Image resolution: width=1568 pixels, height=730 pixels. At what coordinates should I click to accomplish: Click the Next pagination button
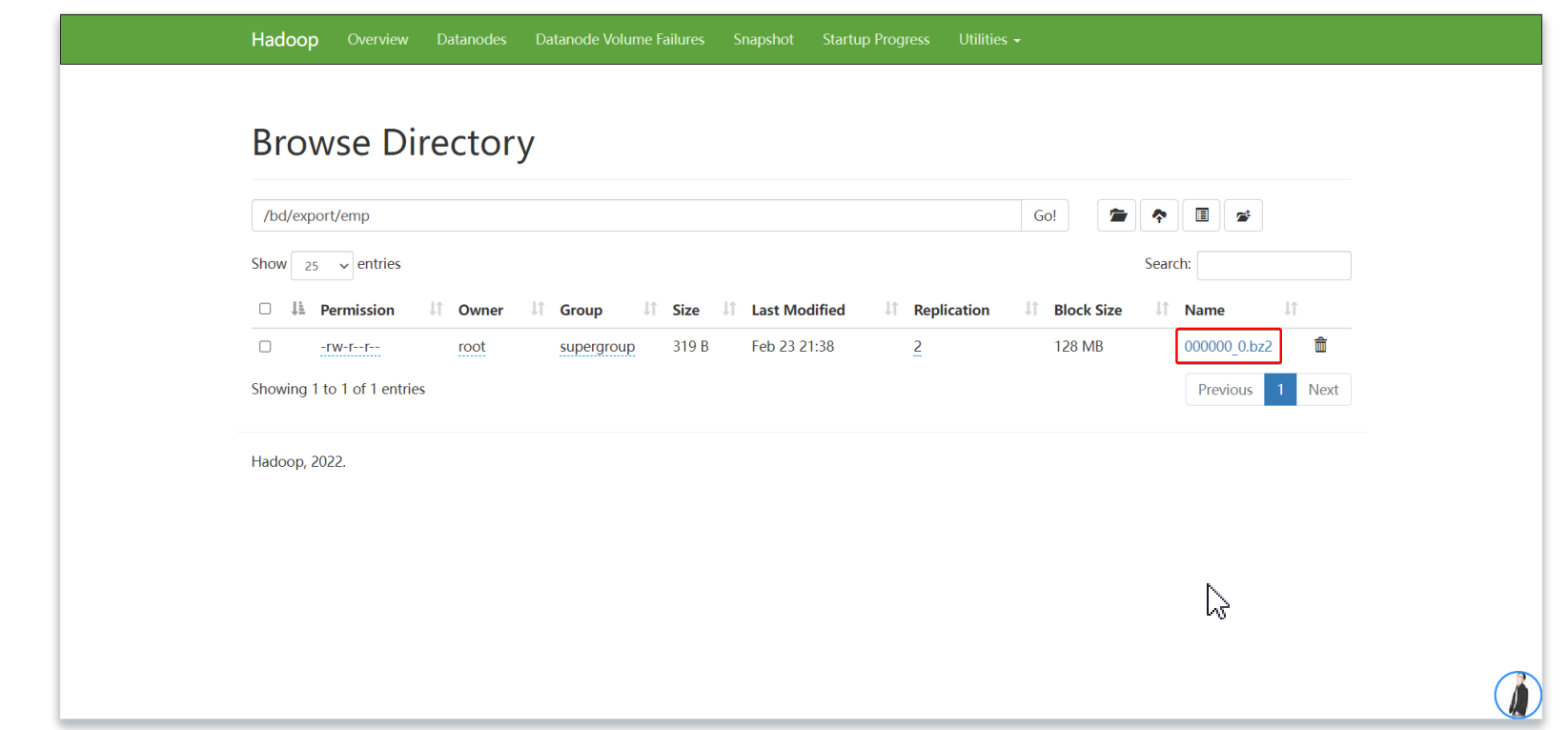pos(1323,389)
